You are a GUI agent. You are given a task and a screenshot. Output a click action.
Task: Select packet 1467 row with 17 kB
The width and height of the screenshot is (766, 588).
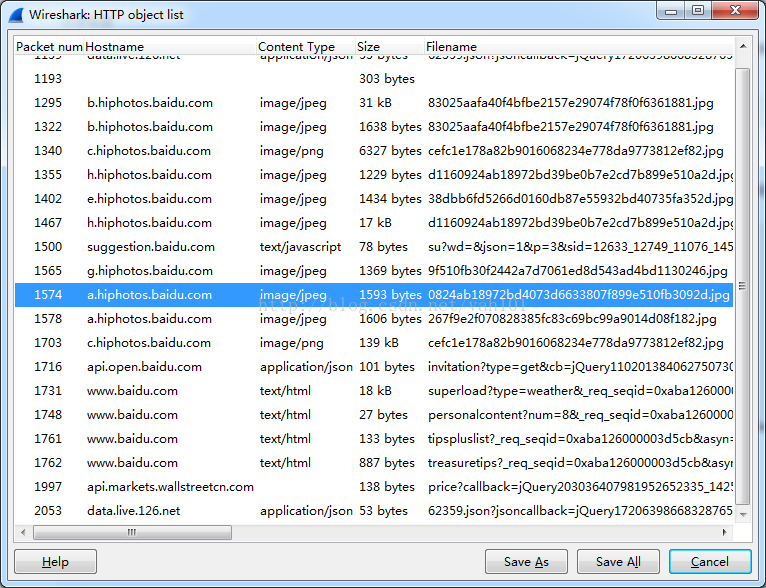point(374,222)
